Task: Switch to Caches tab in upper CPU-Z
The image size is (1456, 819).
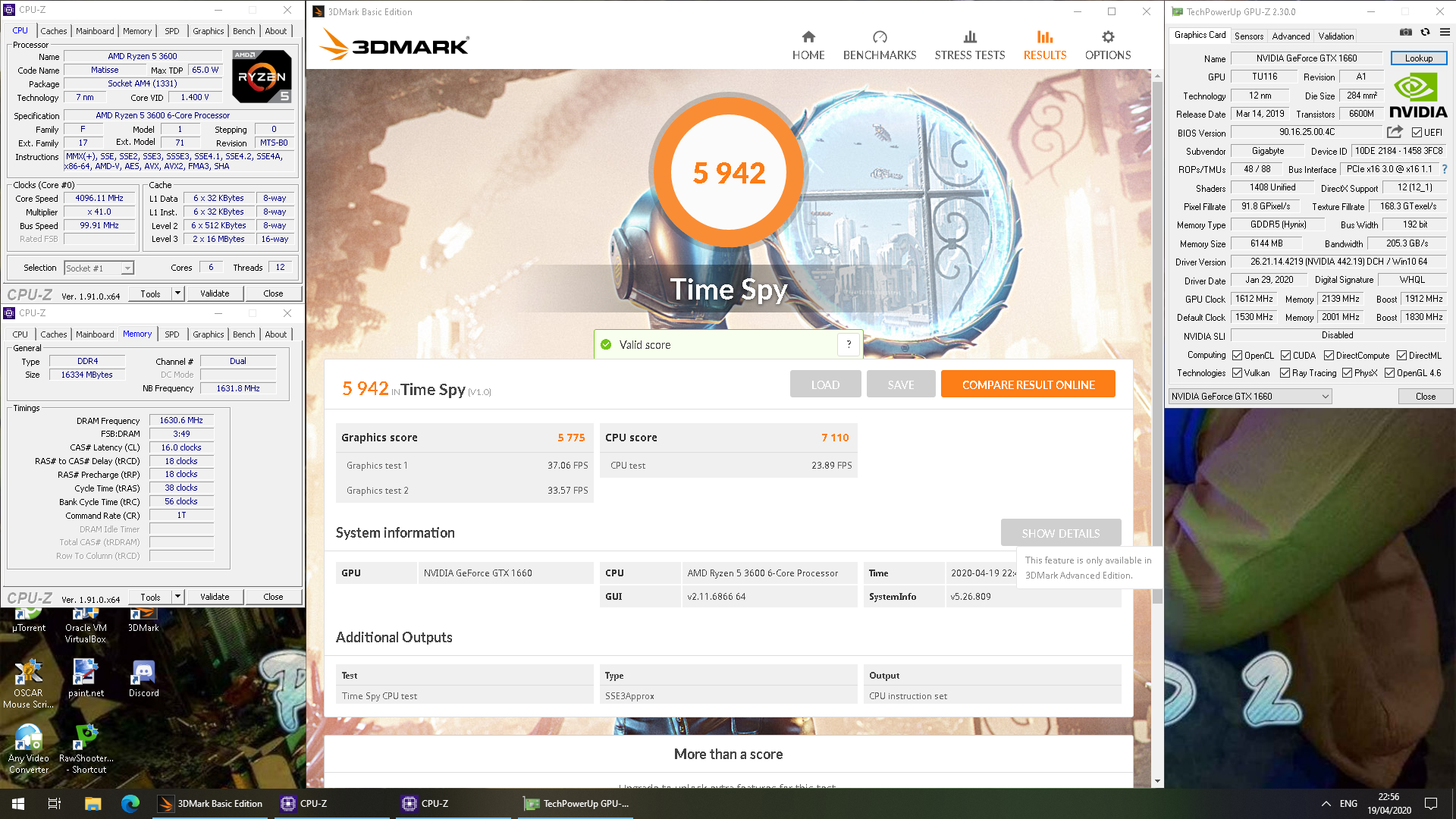Action: pyautogui.click(x=53, y=31)
